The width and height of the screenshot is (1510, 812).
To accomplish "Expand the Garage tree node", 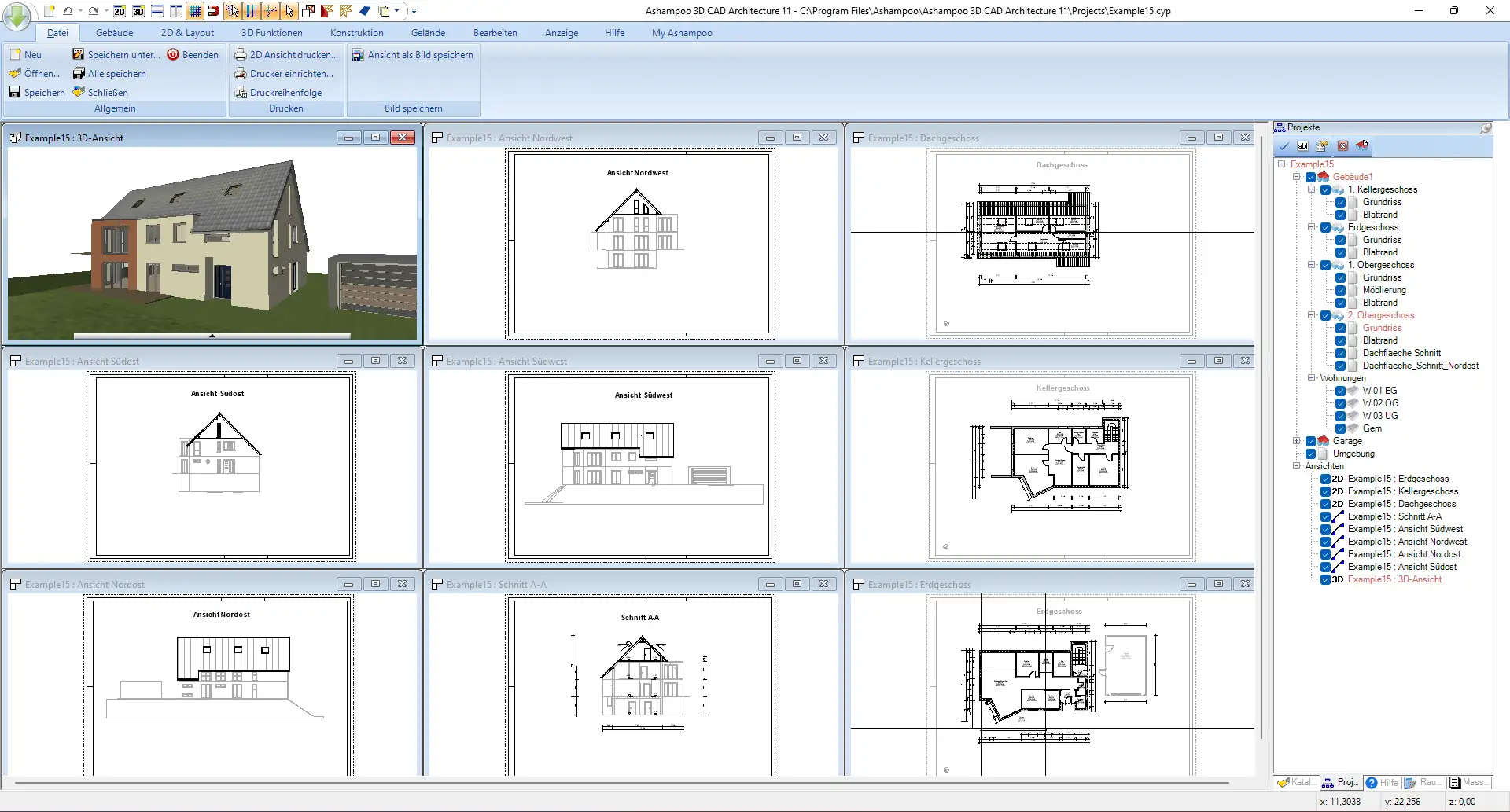I will point(1297,441).
